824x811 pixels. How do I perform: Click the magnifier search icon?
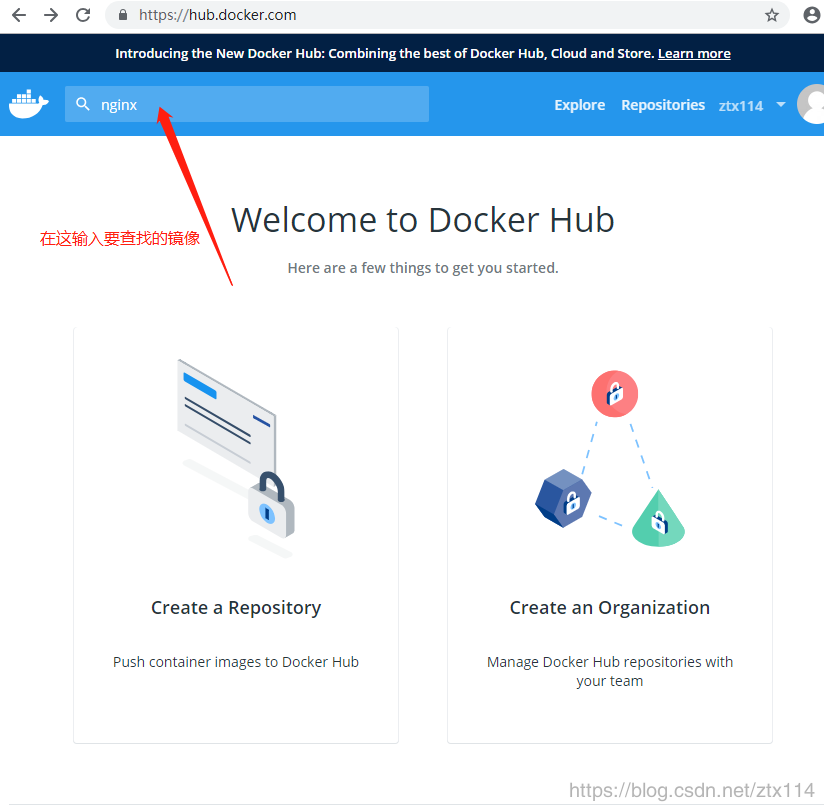pos(83,104)
